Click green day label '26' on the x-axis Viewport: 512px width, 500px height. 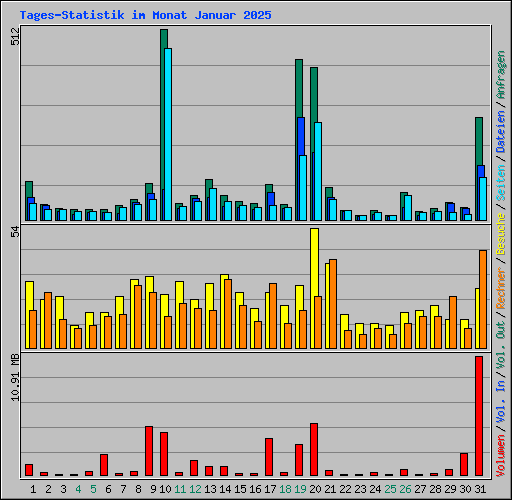(x=405, y=489)
